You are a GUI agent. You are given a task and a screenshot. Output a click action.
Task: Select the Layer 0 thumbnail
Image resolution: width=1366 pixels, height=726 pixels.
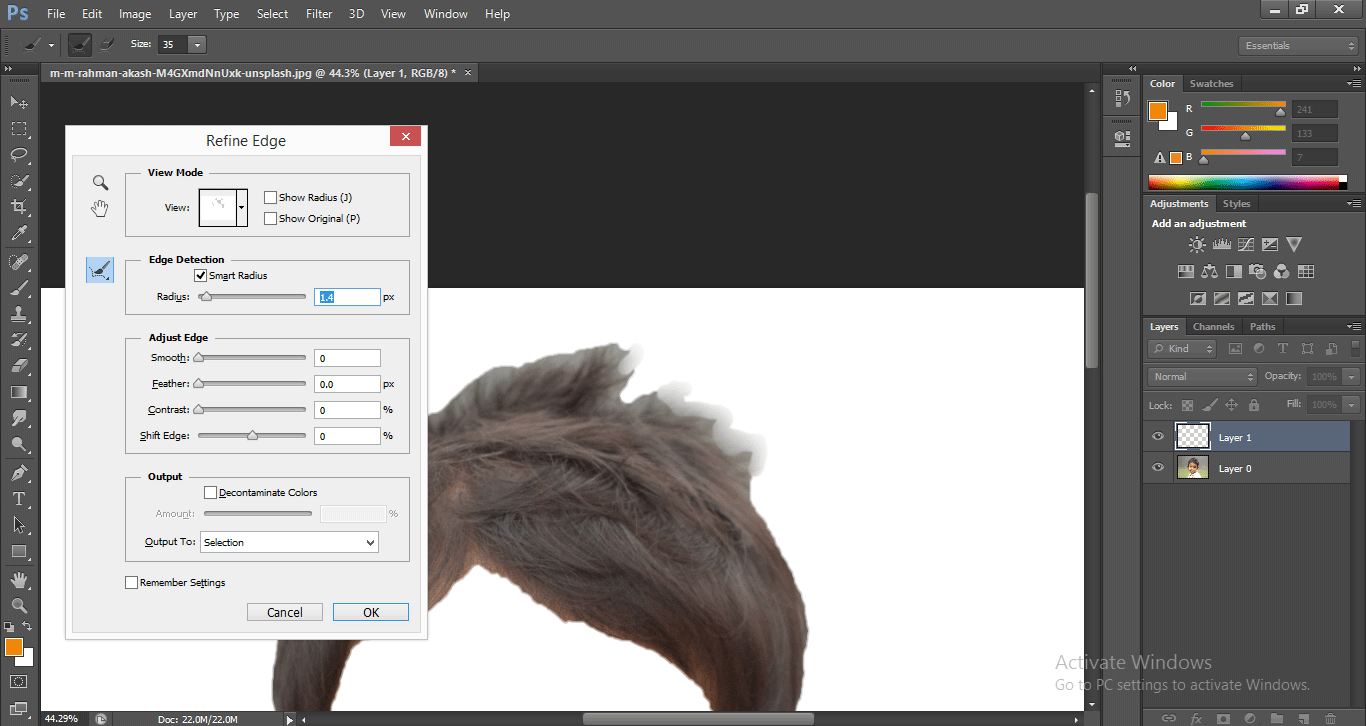(x=1193, y=468)
